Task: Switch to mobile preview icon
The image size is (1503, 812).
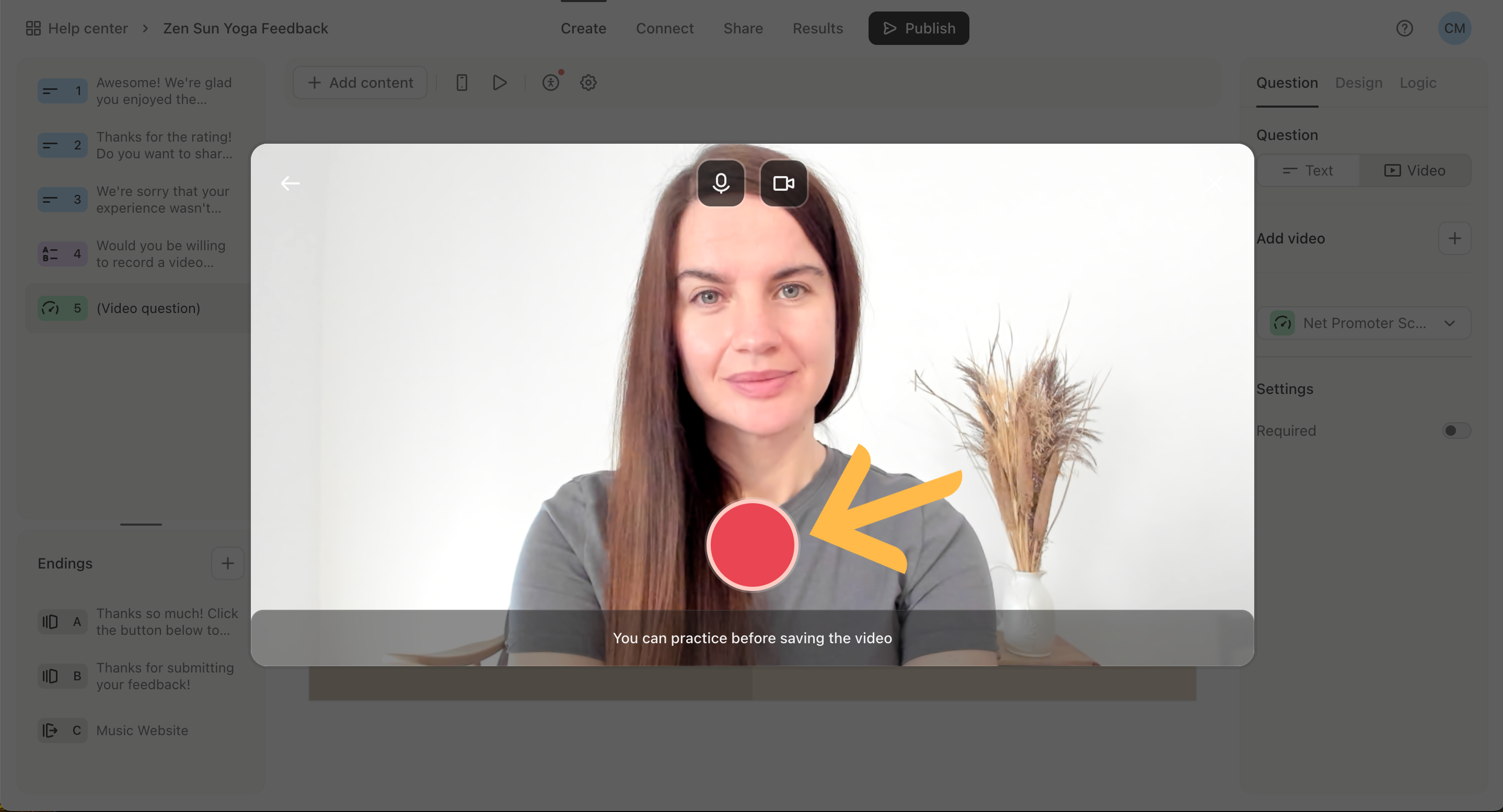Action: pos(461,82)
